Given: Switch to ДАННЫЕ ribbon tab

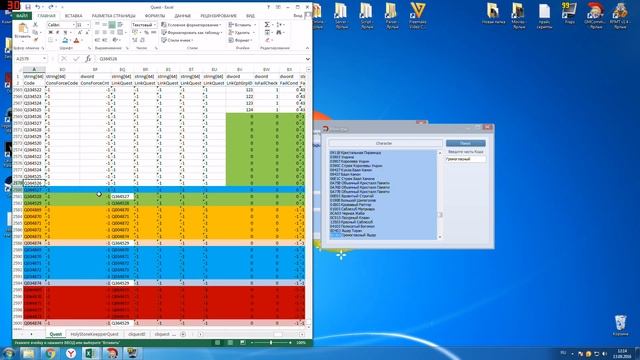Looking at the screenshot, I should click(x=182, y=16).
